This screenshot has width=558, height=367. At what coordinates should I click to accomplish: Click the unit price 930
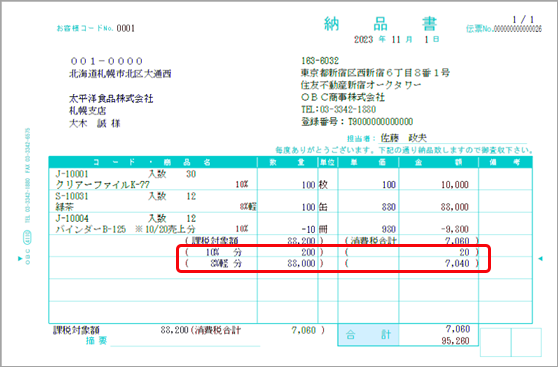389,229
